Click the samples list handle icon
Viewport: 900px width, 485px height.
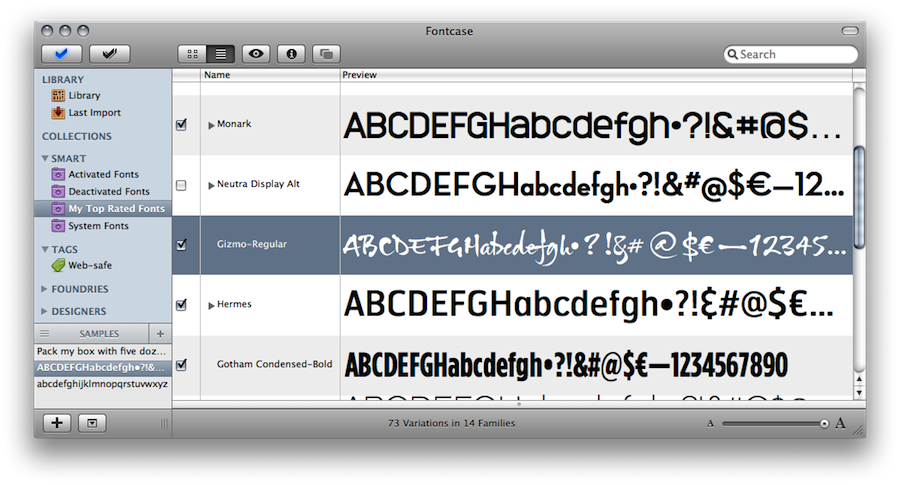point(45,333)
